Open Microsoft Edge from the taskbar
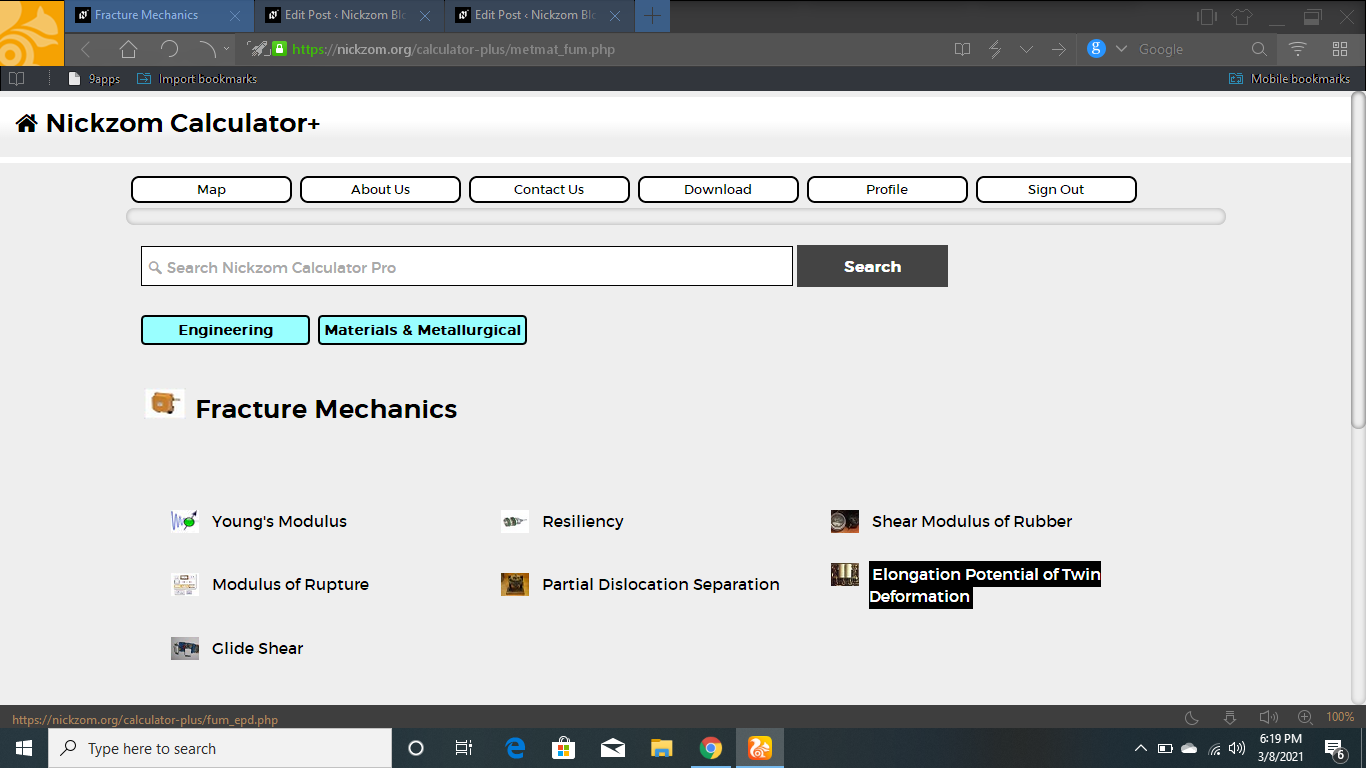Image resolution: width=1366 pixels, height=768 pixels. click(x=516, y=748)
